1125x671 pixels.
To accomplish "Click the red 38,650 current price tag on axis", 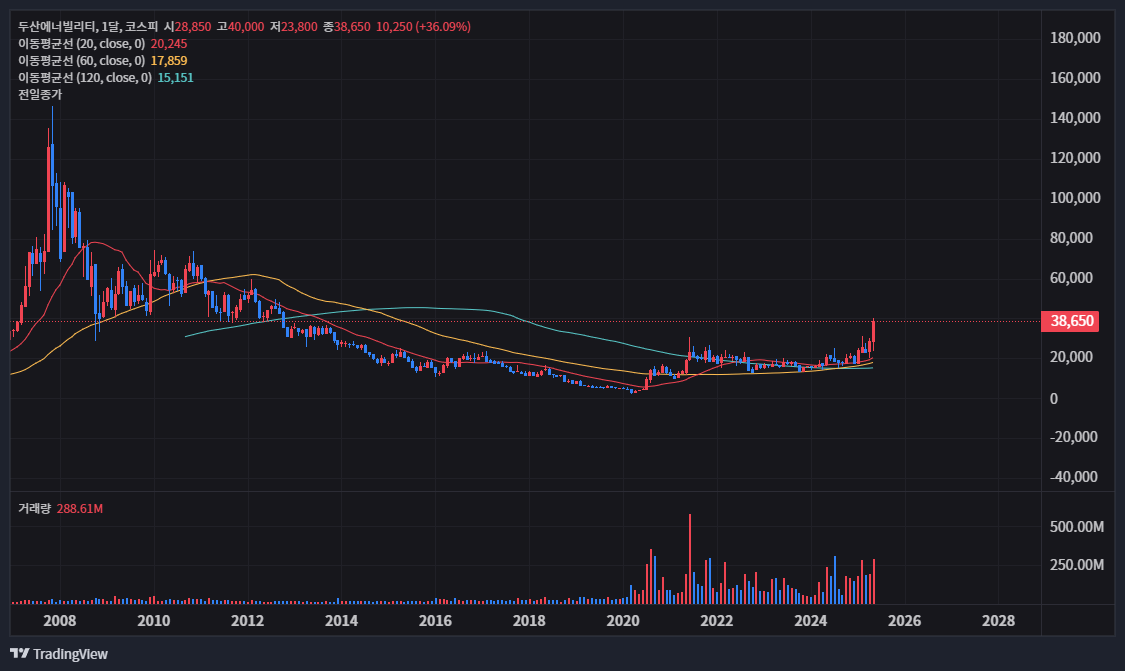I will pos(1071,321).
